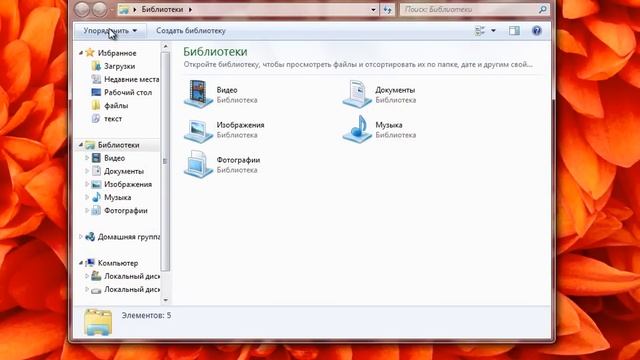The height and width of the screenshot is (360, 640).
Task: Open the Упорядочить menu
Action: [110, 31]
